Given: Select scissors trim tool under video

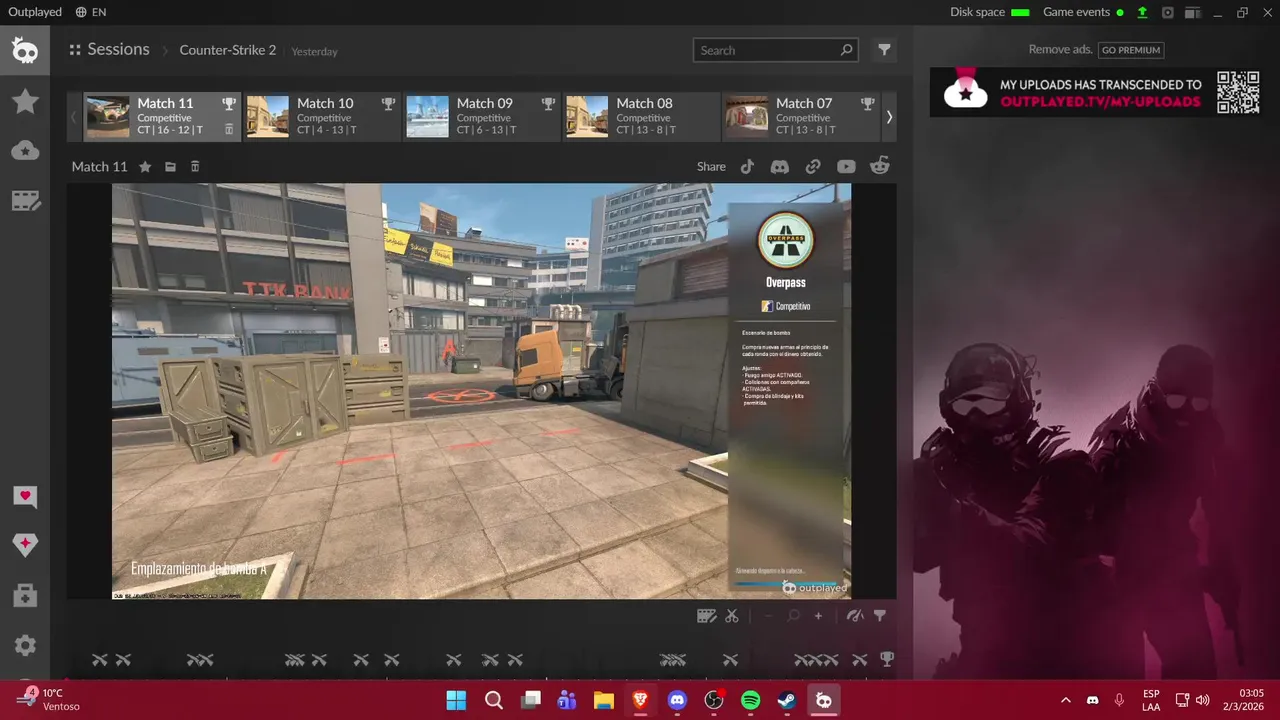Looking at the screenshot, I should pyautogui.click(x=732, y=616).
